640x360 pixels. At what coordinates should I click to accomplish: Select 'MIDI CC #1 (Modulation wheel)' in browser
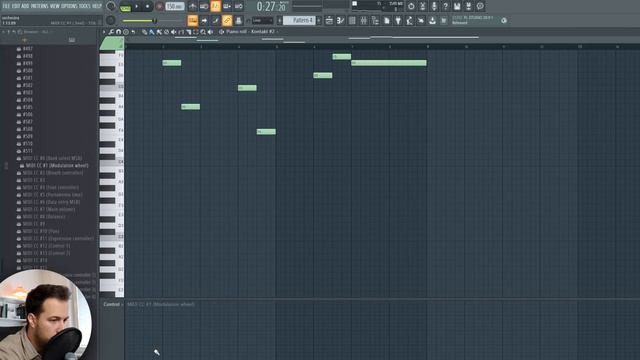57,166
